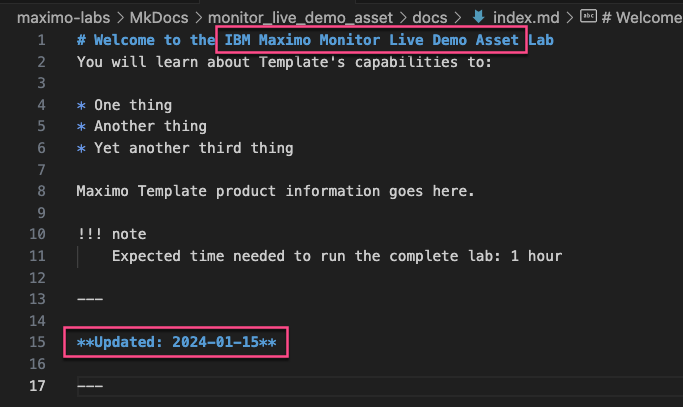Click the '!!! note' admonition line
Viewport: 683px width, 407px height.
(x=112, y=234)
